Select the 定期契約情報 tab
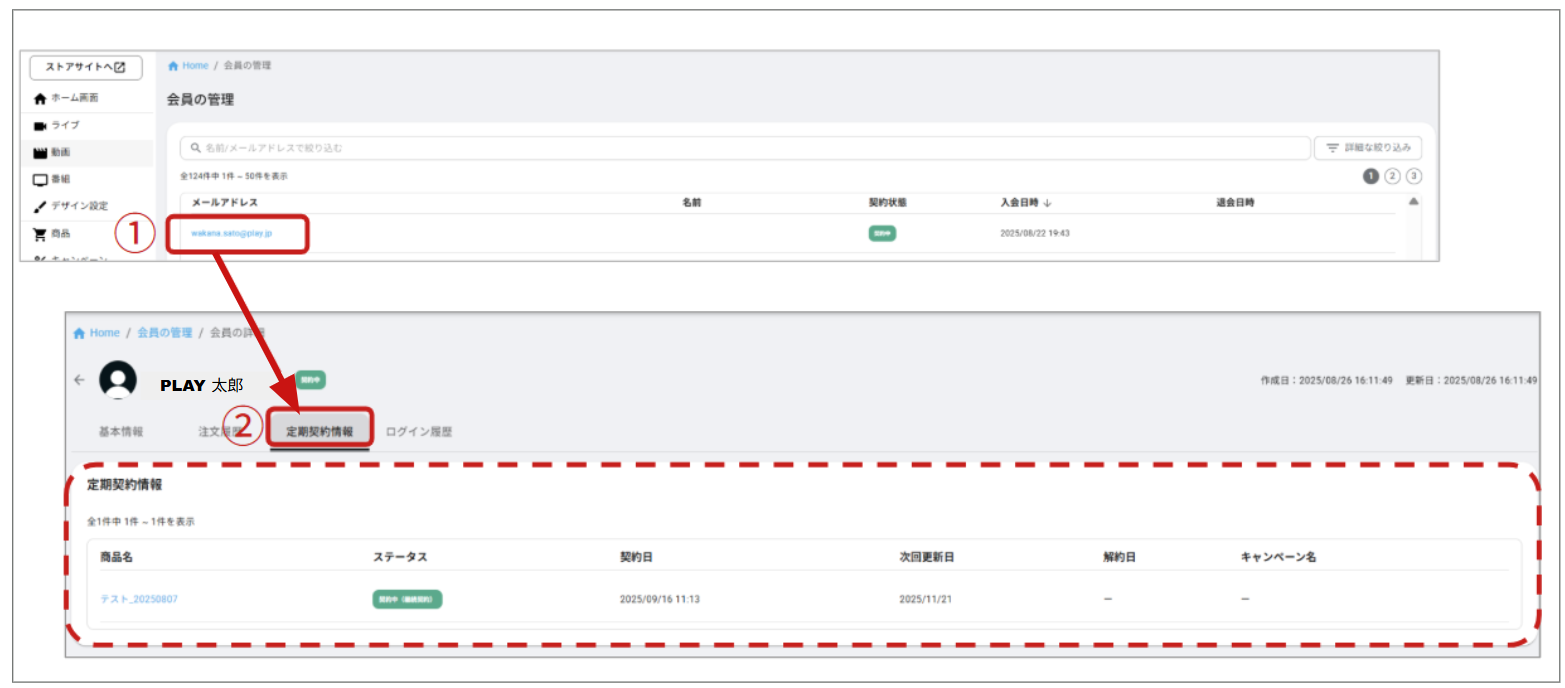Image resolution: width=1565 pixels, height=688 pixels. coord(319,432)
